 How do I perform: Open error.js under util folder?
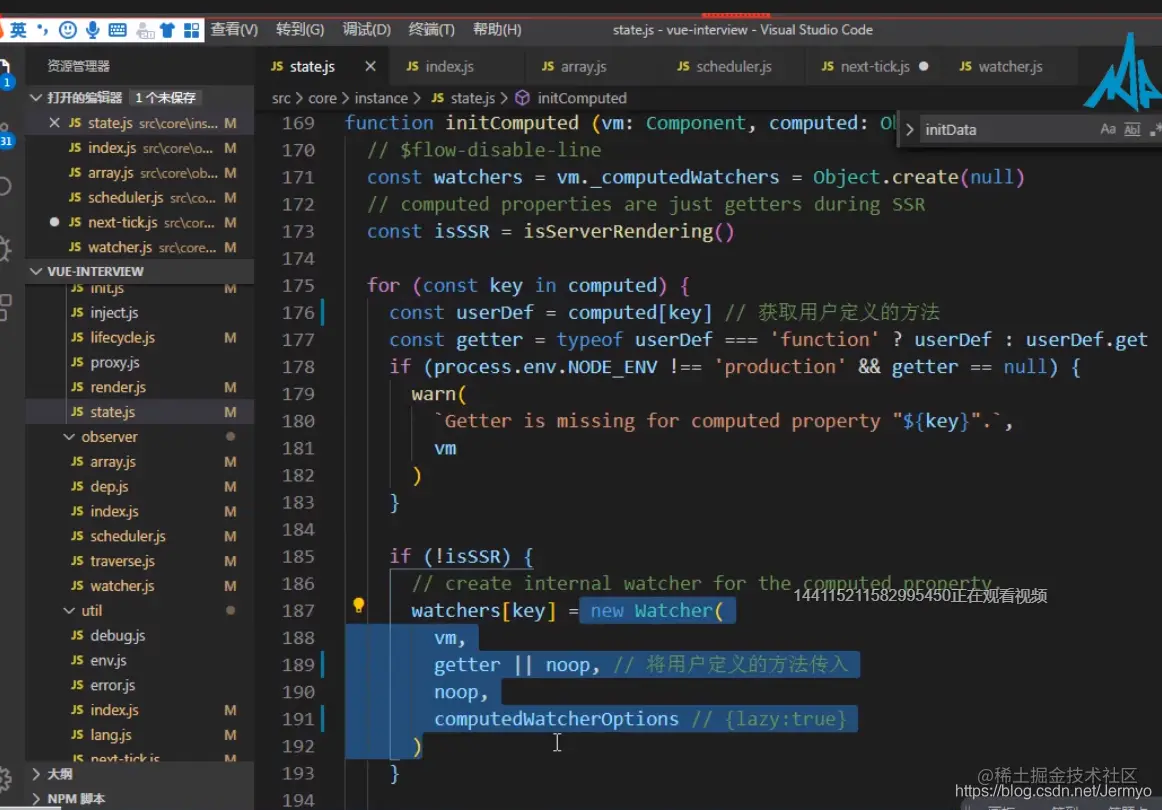(x=140, y=685)
